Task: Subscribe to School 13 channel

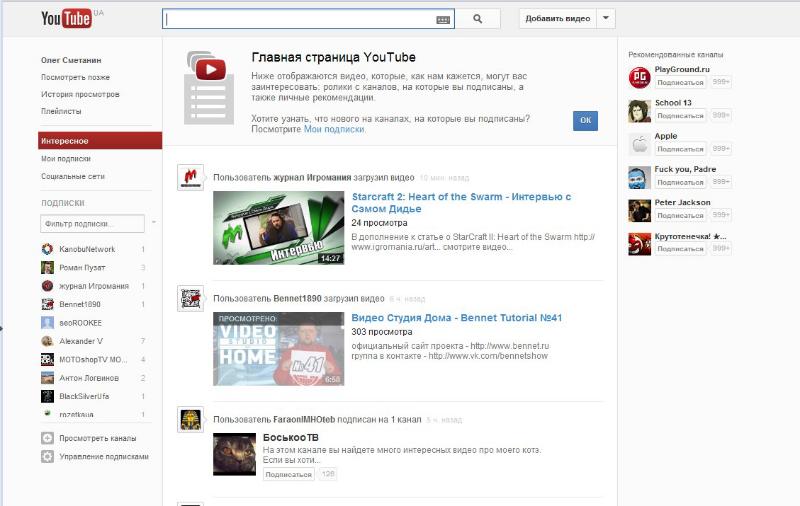Action: 681,116
